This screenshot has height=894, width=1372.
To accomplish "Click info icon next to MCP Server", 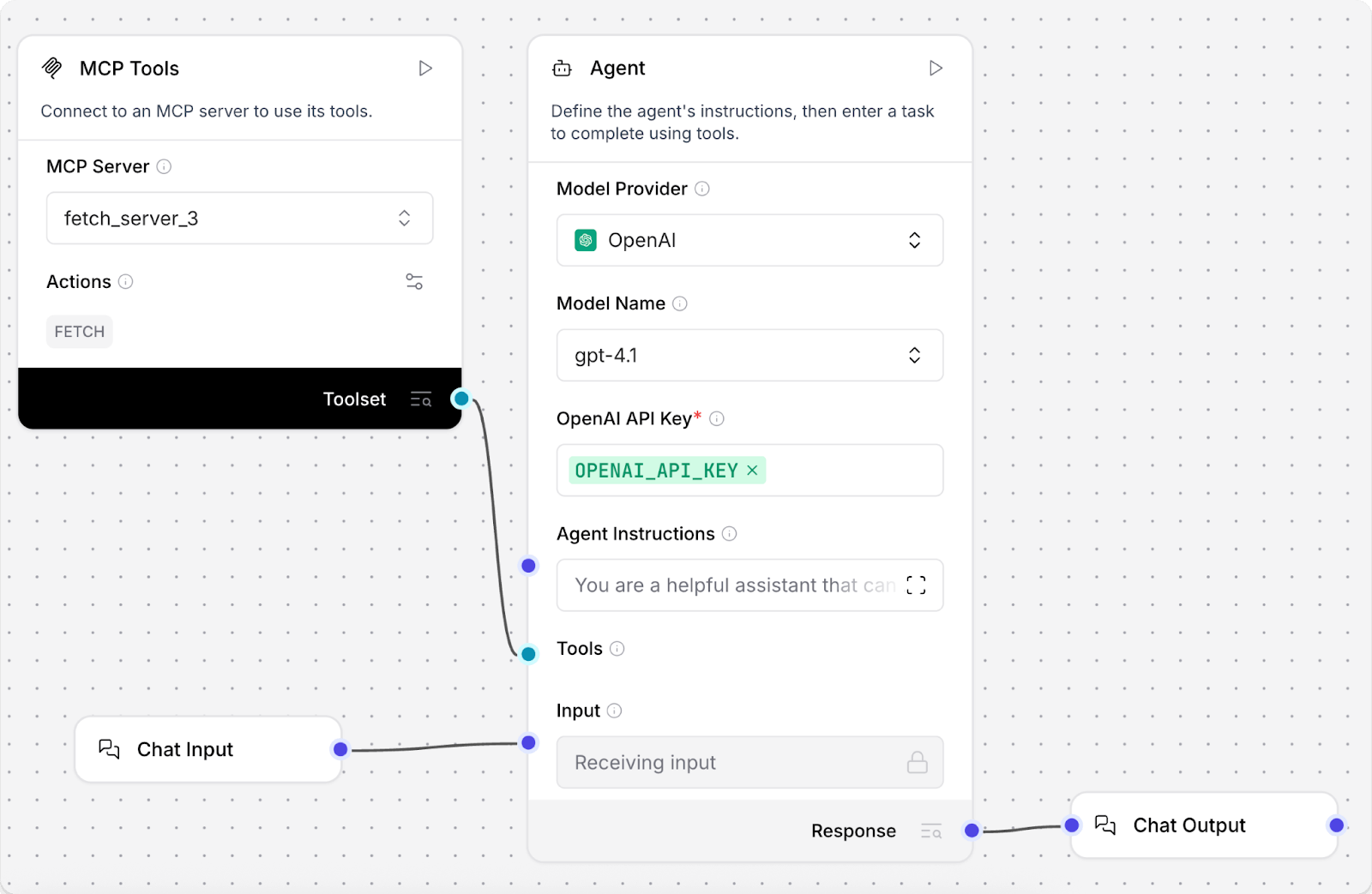I will [164, 167].
